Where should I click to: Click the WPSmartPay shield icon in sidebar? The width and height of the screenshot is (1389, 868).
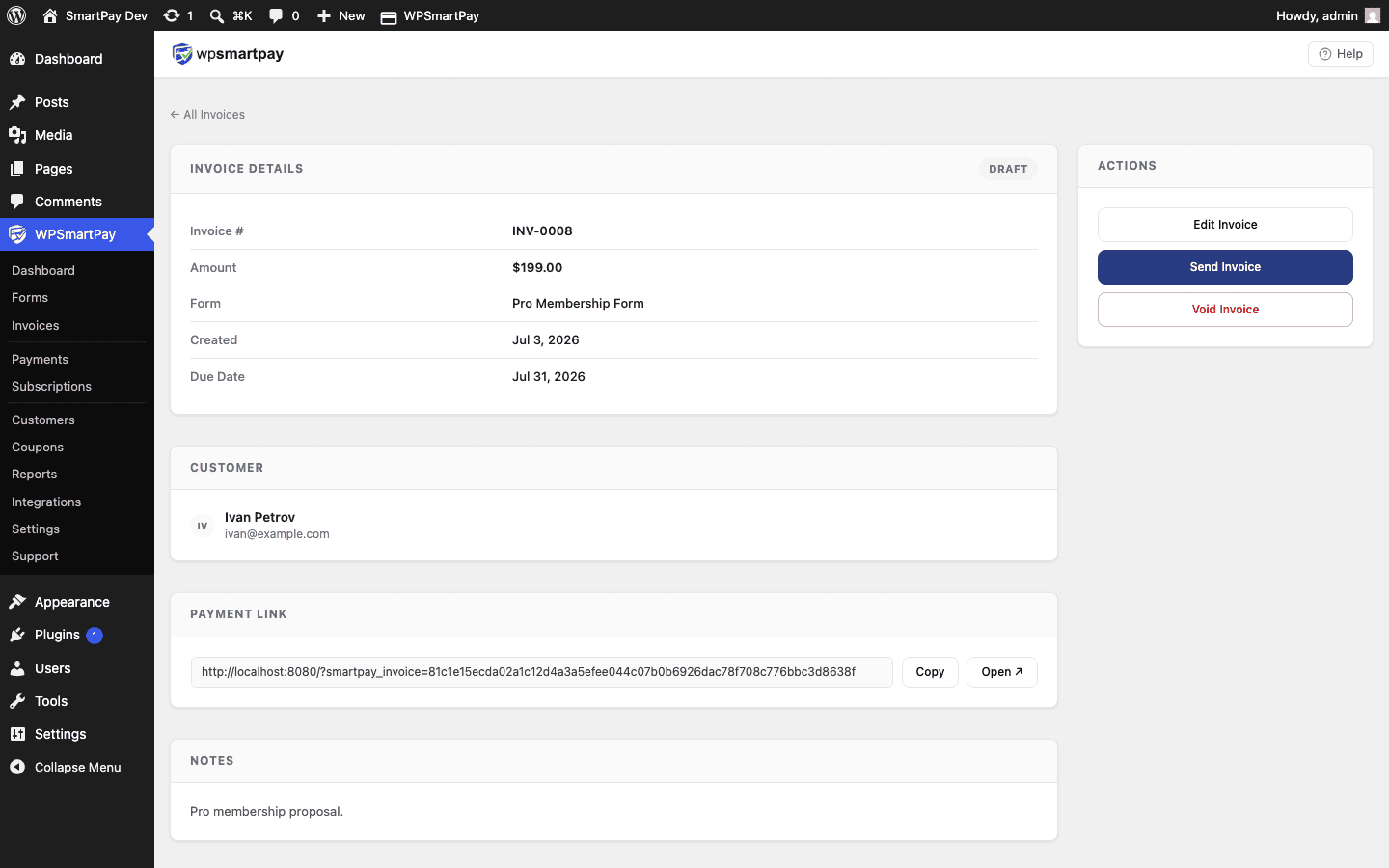(17, 234)
